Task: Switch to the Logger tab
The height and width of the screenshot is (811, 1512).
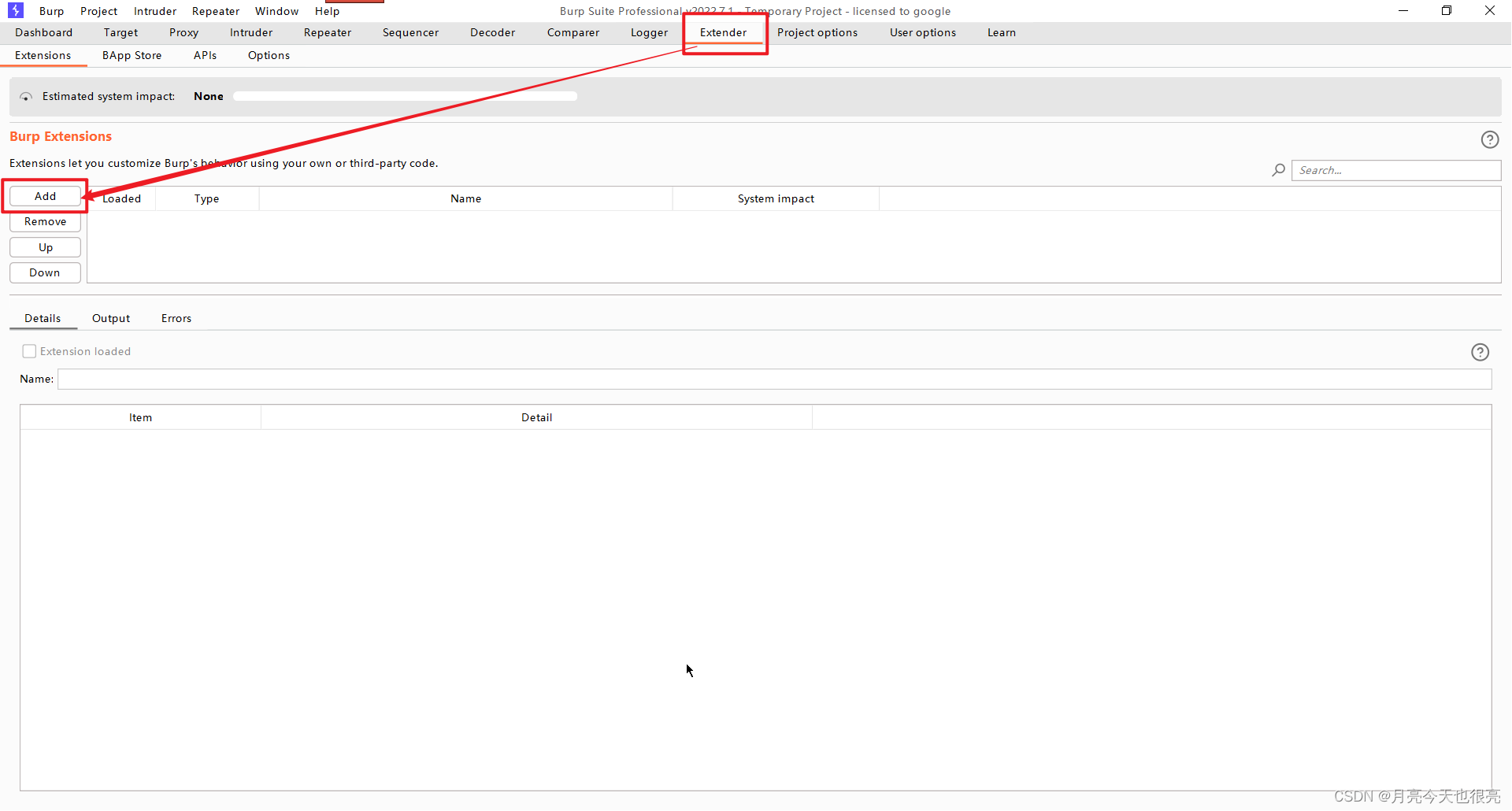Action: (x=649, y=32)
